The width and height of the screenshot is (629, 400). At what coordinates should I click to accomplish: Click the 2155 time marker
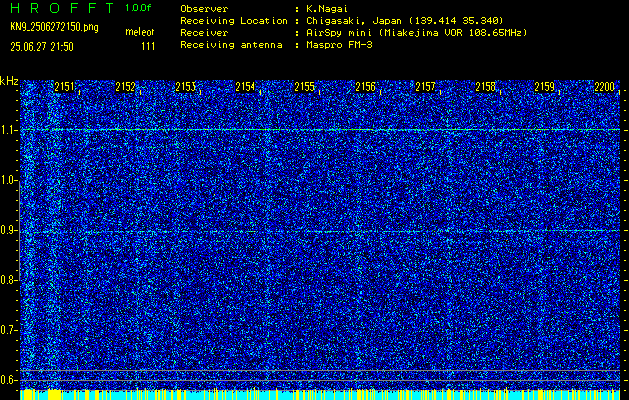click(x=305, y=87)
